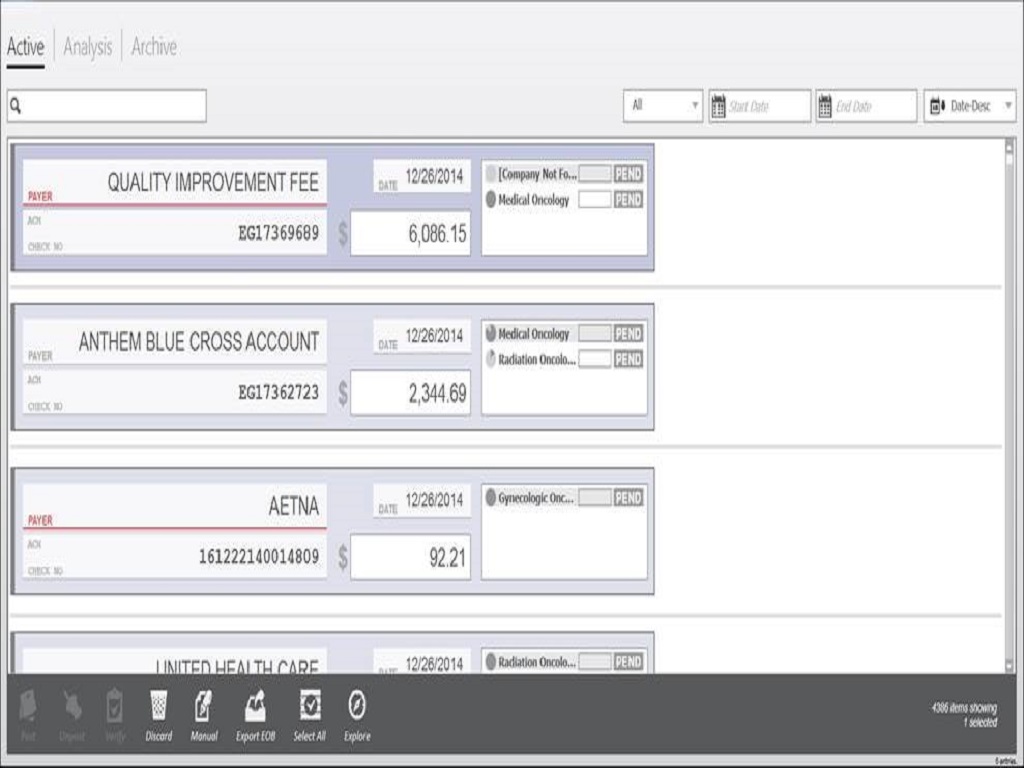The height and width of the screenshot is (768, 1024).
Task: Click the 4386 items showing status text
Action: pyautogui.click(x=964, y=708)
